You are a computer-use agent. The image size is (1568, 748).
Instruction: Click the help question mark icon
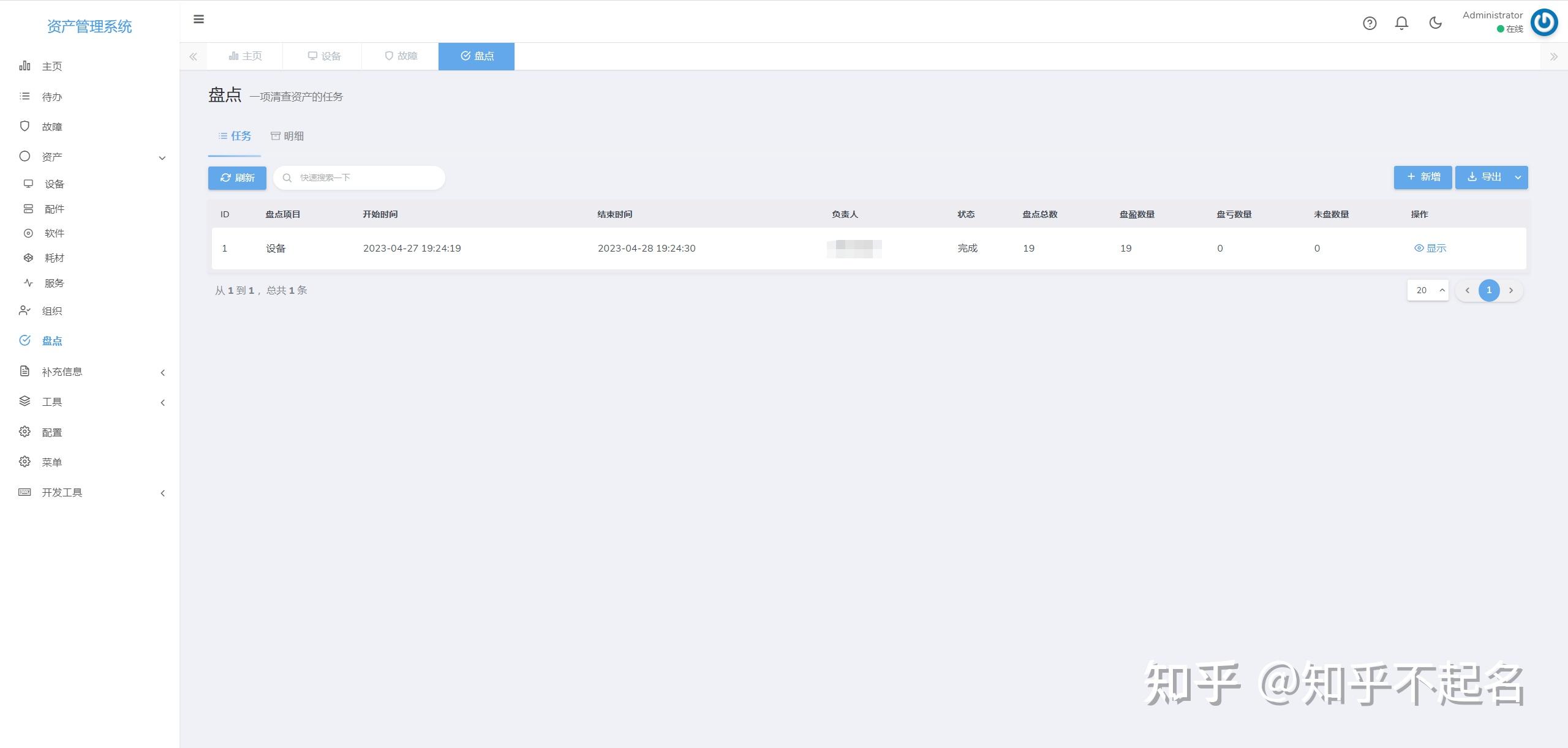1370,23
